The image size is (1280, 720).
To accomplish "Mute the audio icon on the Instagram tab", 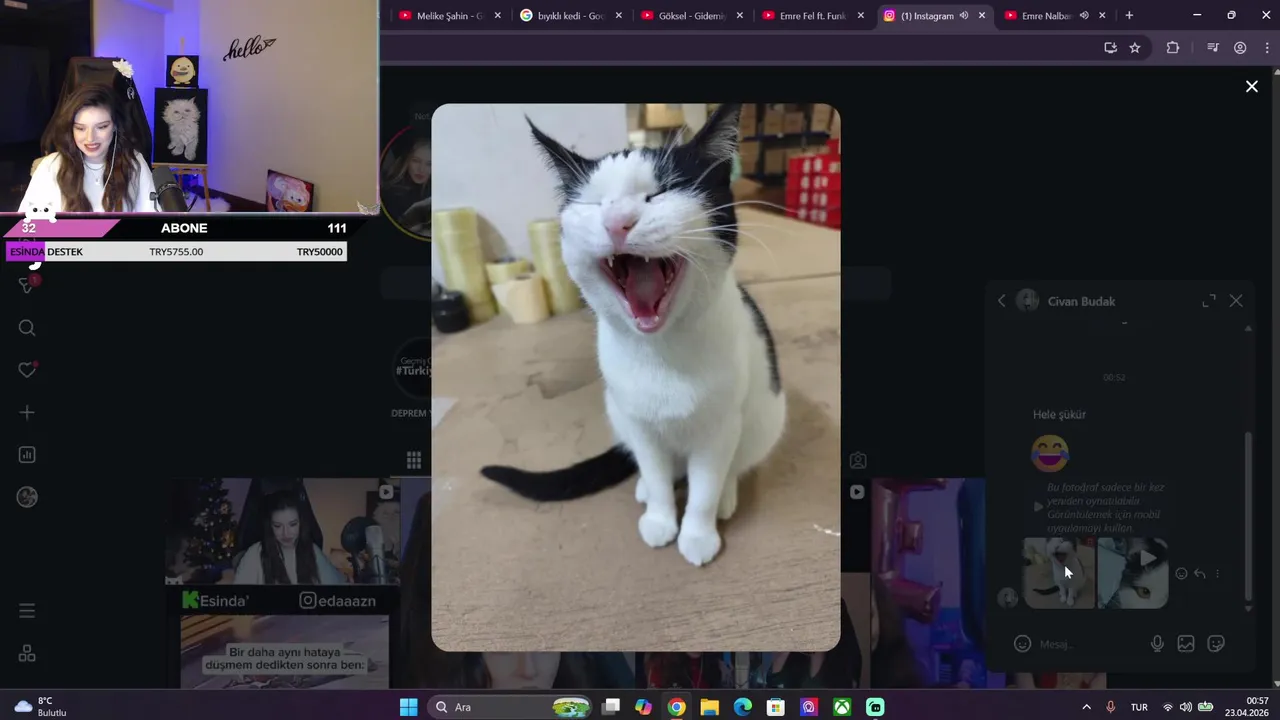I will [x=964, y=15].
